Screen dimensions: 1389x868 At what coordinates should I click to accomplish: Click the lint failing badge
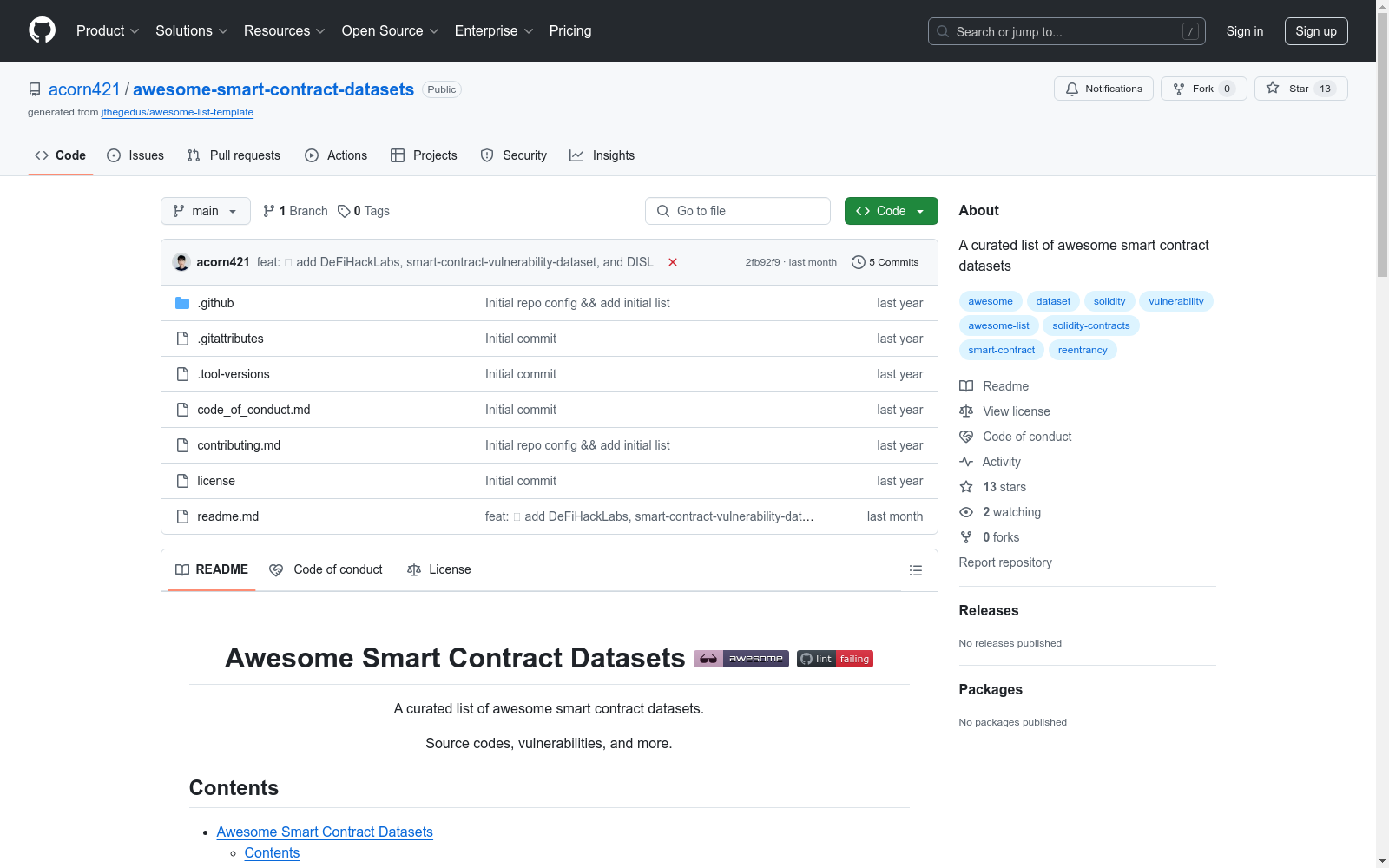pos(835,659)
